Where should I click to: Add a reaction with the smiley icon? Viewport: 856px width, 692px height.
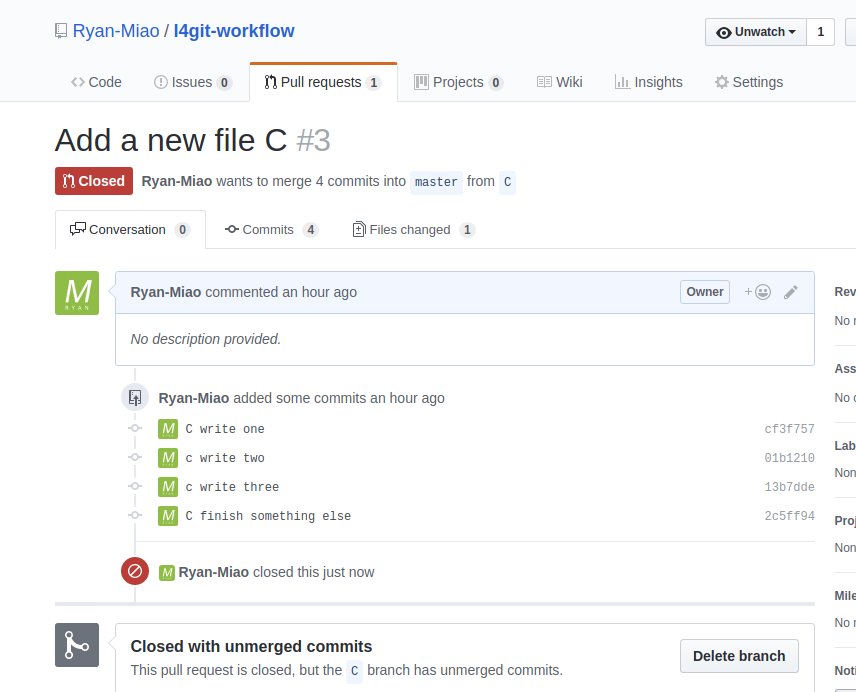click(758, 293)
